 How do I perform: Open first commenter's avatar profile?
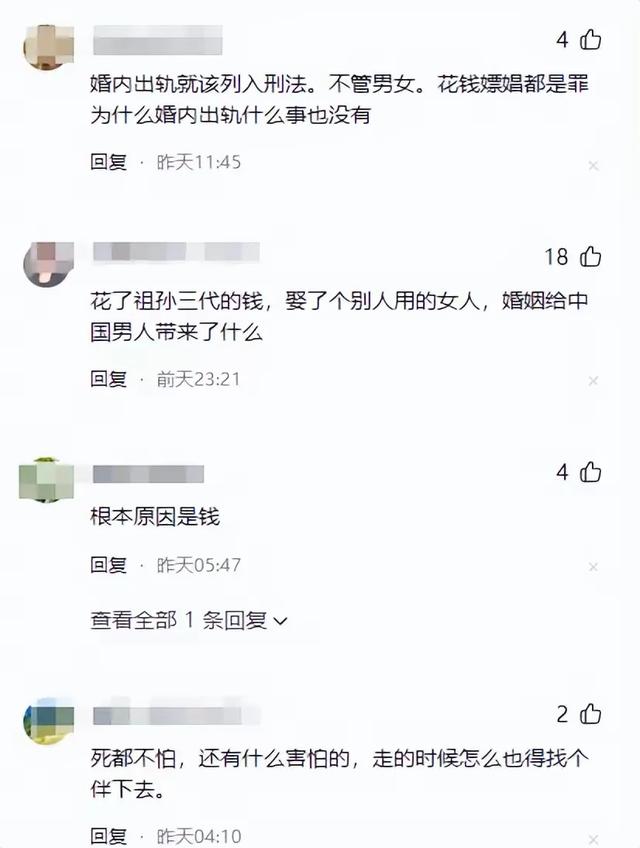pyautogui.click(x=48, y=47)
